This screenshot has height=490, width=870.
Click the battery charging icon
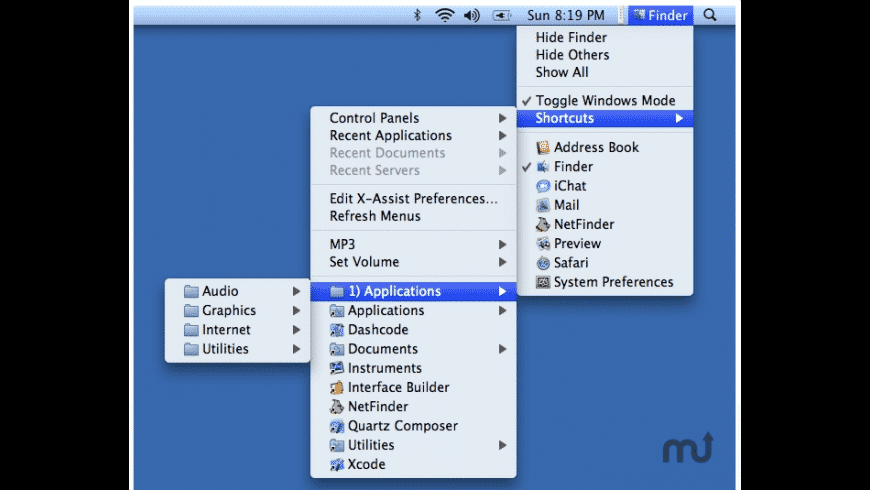(502, 15)
